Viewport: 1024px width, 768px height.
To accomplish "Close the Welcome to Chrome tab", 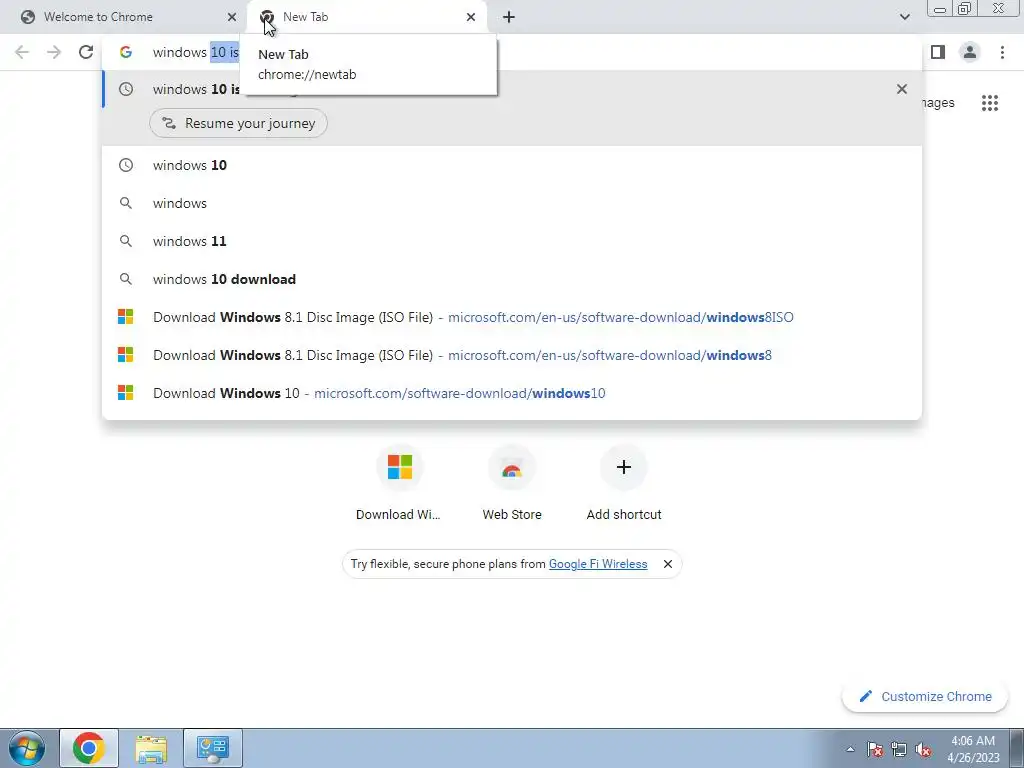I will click(x=232, y=17).
